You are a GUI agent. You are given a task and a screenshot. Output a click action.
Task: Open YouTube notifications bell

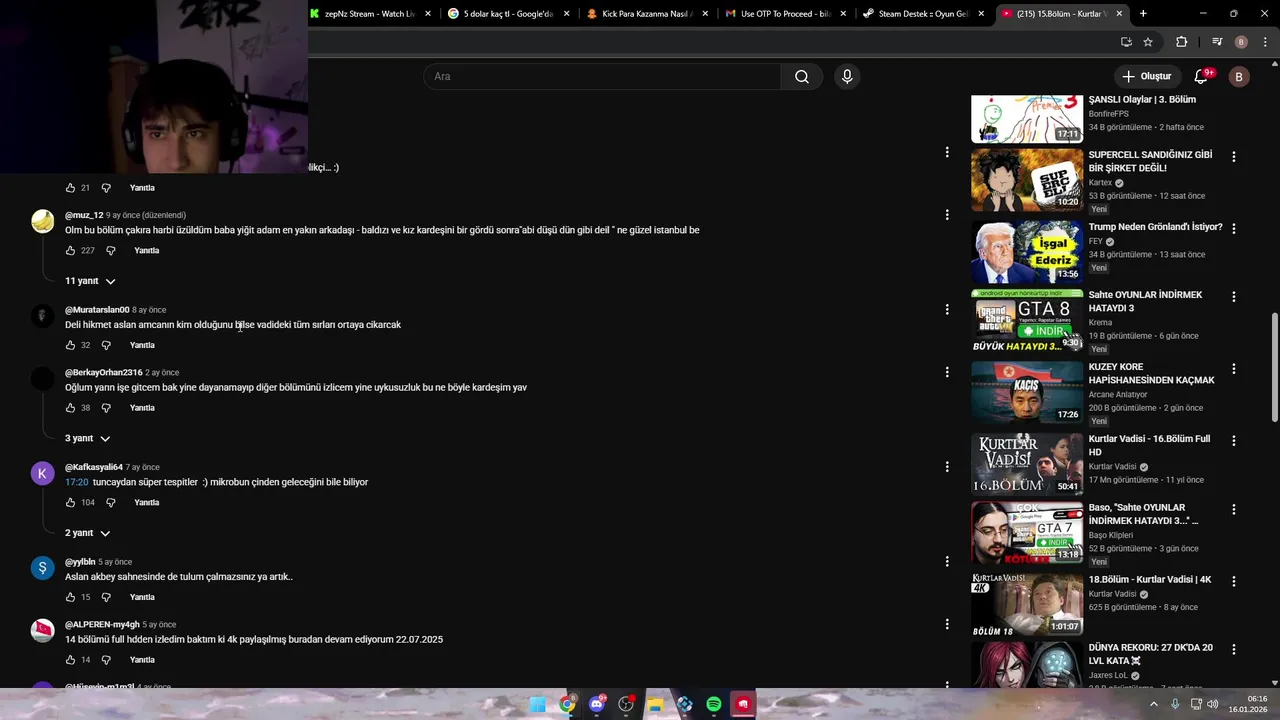[x=1203, y=77]
